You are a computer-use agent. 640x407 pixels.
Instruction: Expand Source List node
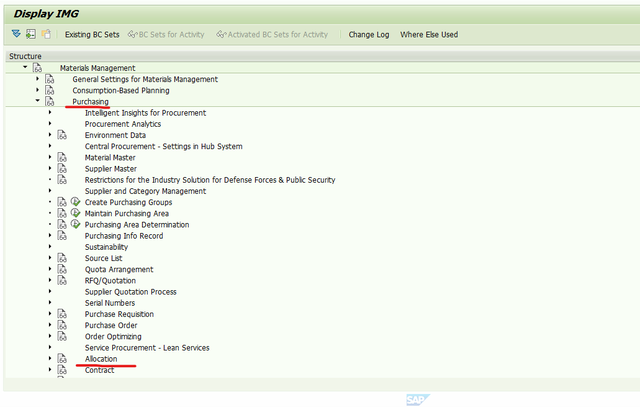(50, 258)
